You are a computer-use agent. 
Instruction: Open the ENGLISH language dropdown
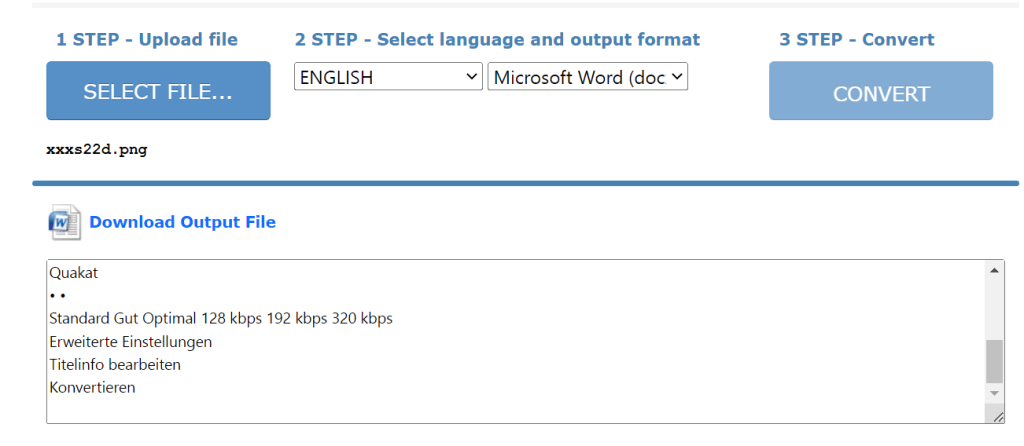coord(388,77)
